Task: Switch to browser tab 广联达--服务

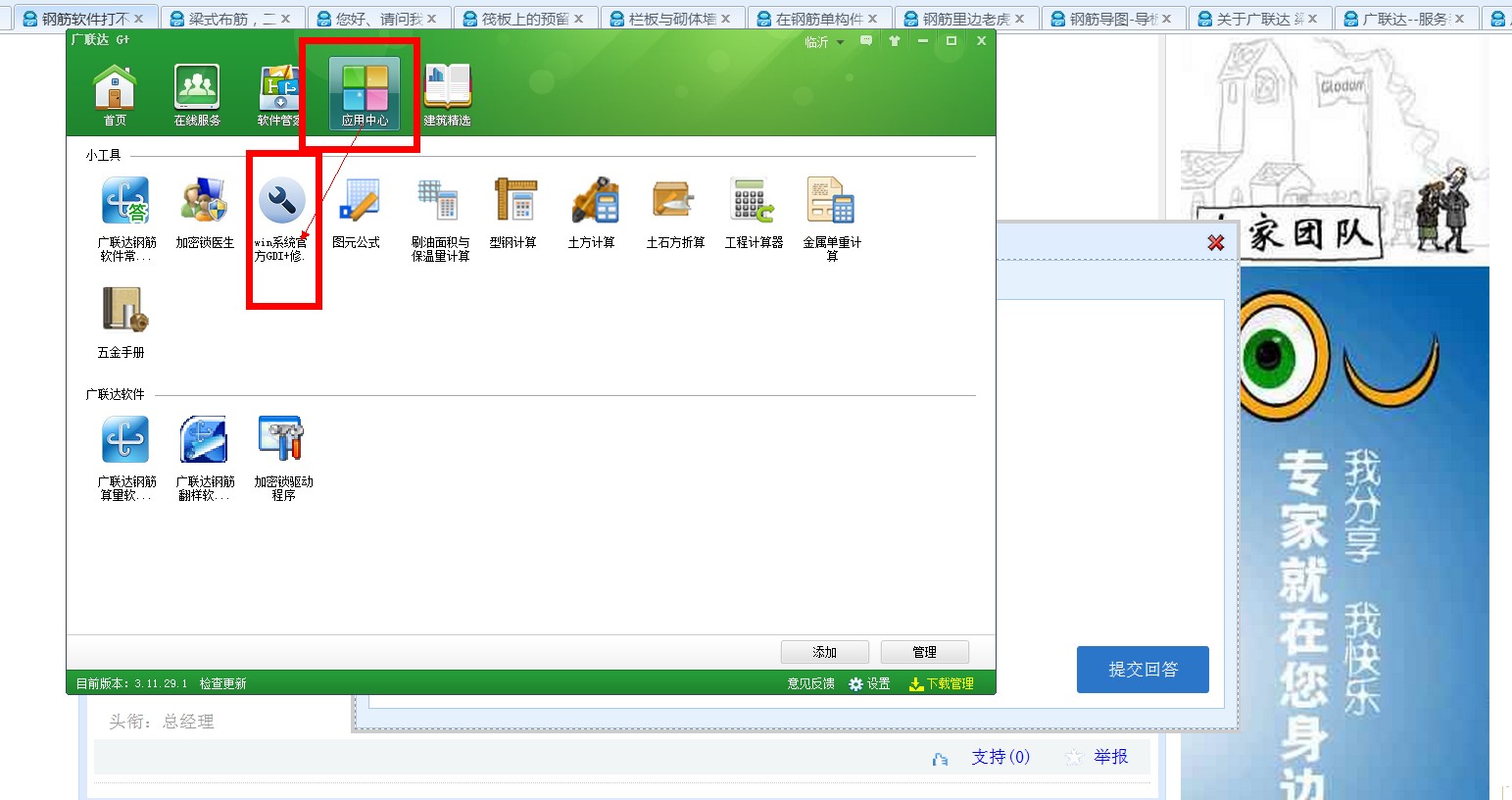Action: tap(1407, 19)
